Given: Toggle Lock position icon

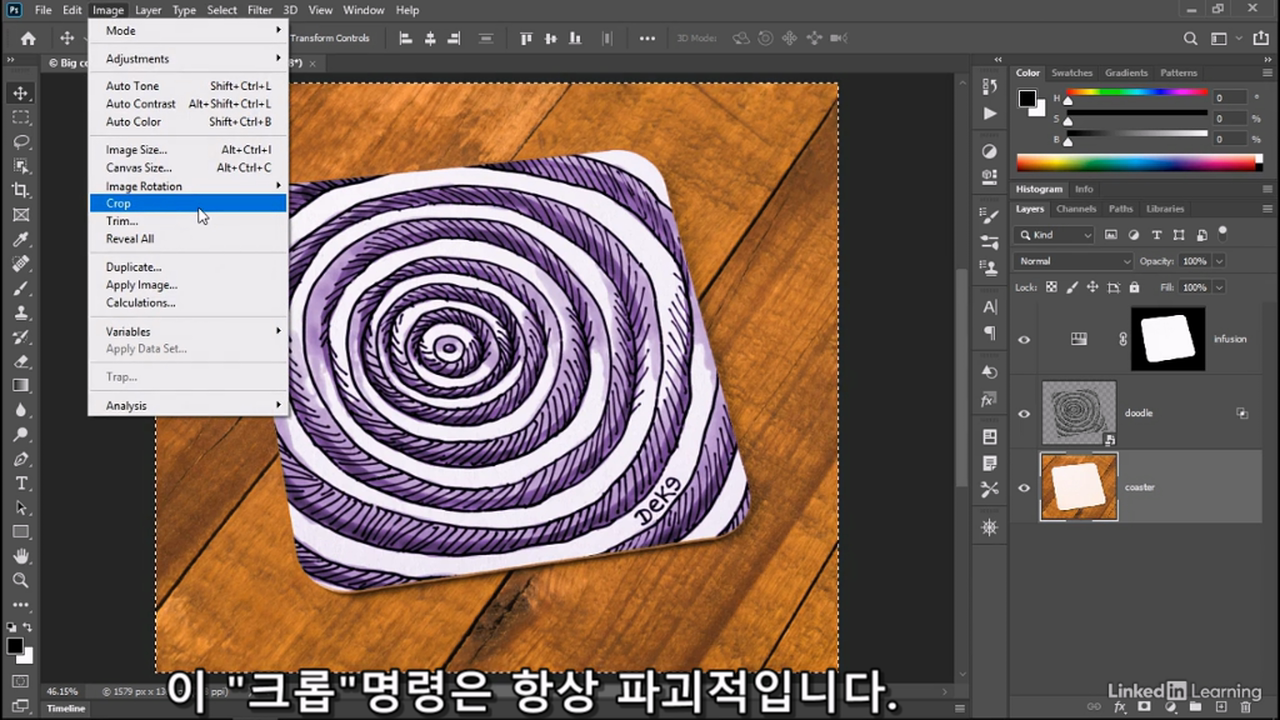Looking at the screenshot, I should coord(1091,287).
